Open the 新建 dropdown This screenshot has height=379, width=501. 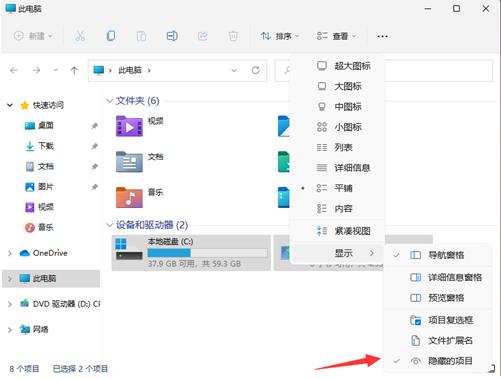click(x=33, y=36)
